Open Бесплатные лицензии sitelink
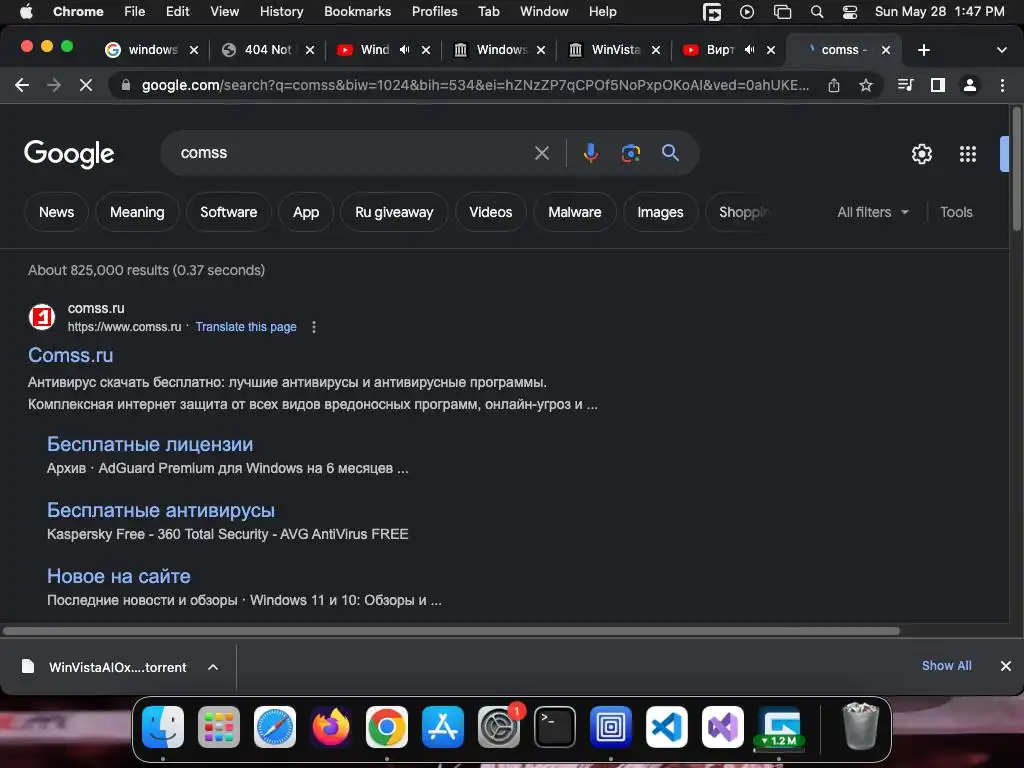 [x=150, y=444]
